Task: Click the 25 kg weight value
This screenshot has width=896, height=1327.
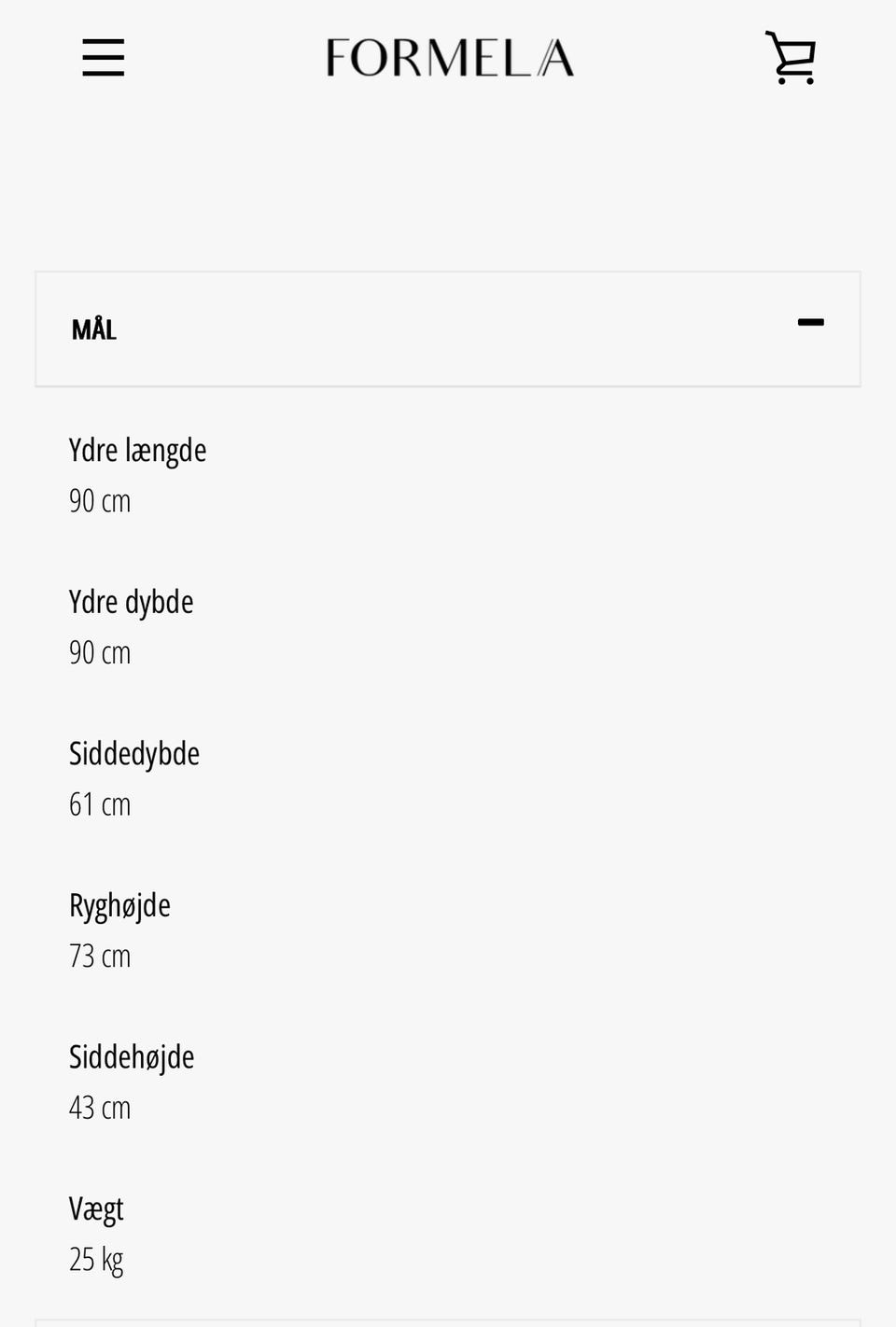Action: point(96,1261)
